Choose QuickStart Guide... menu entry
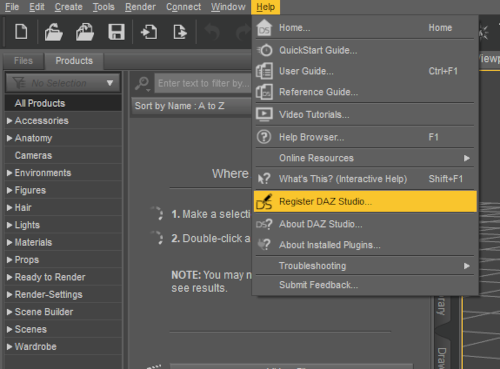 (x=365, y=50)
